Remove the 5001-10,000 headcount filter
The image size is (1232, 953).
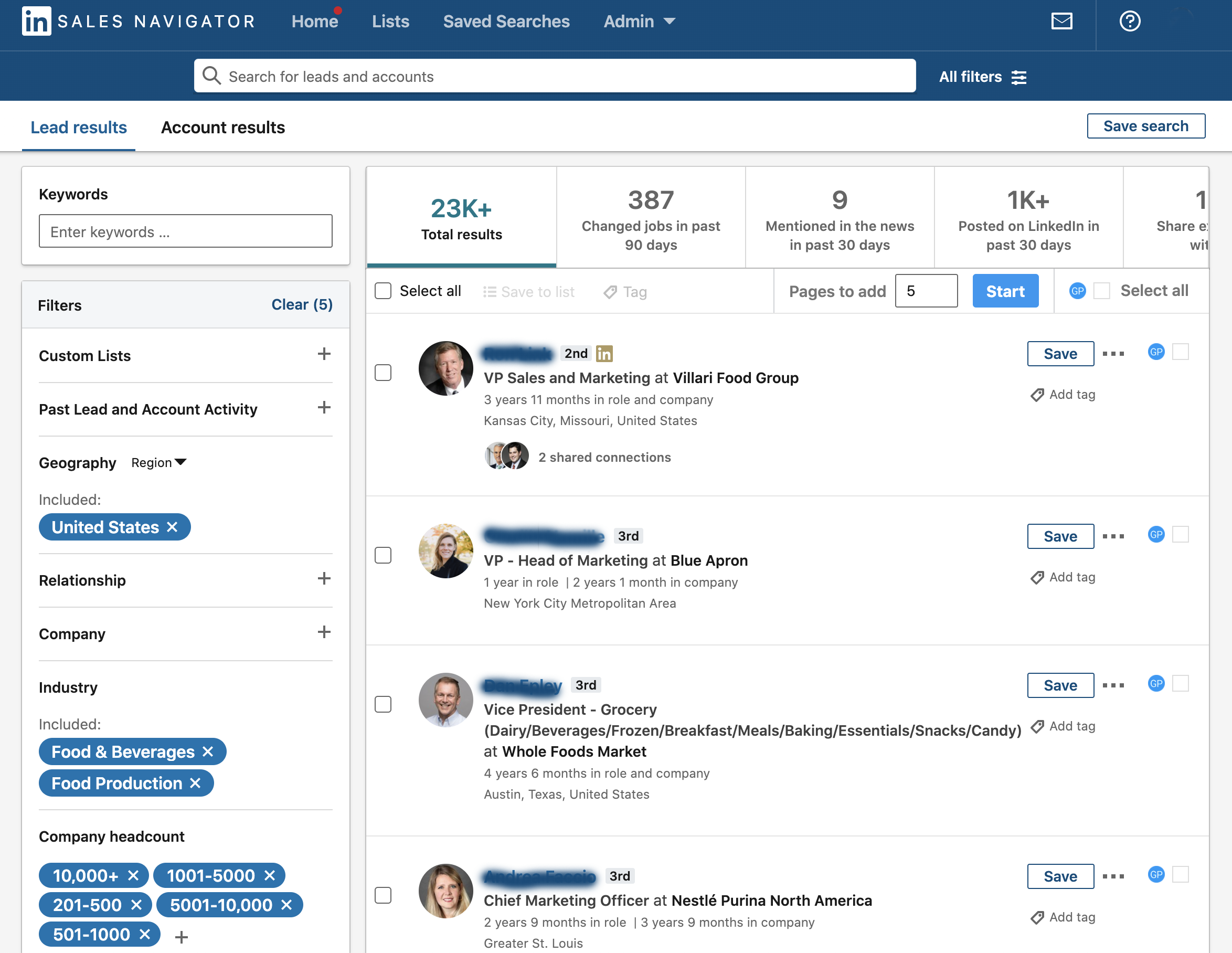tap(286, 905)
